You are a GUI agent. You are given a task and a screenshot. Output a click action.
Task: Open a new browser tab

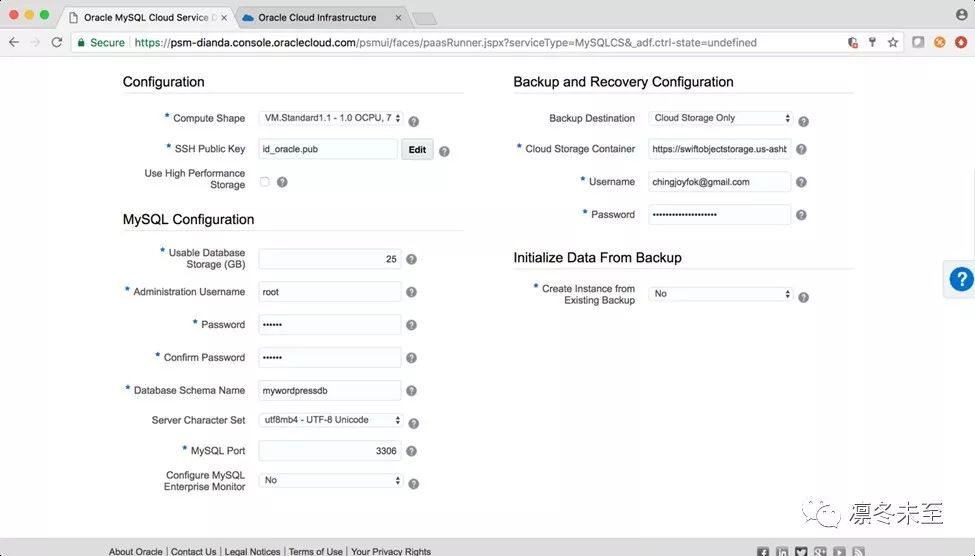pos(425,19)
